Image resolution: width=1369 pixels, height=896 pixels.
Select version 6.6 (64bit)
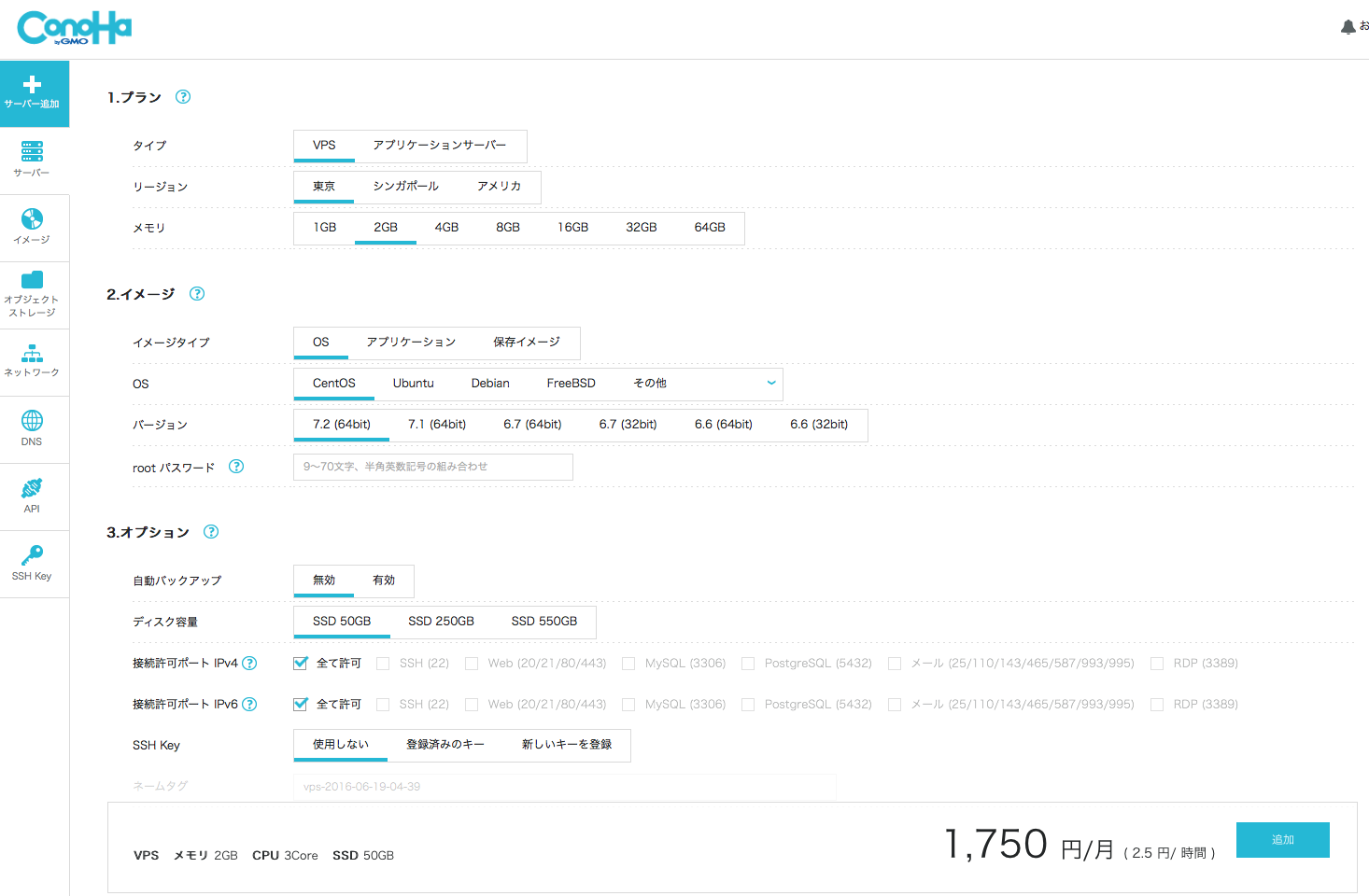(724, 425)
